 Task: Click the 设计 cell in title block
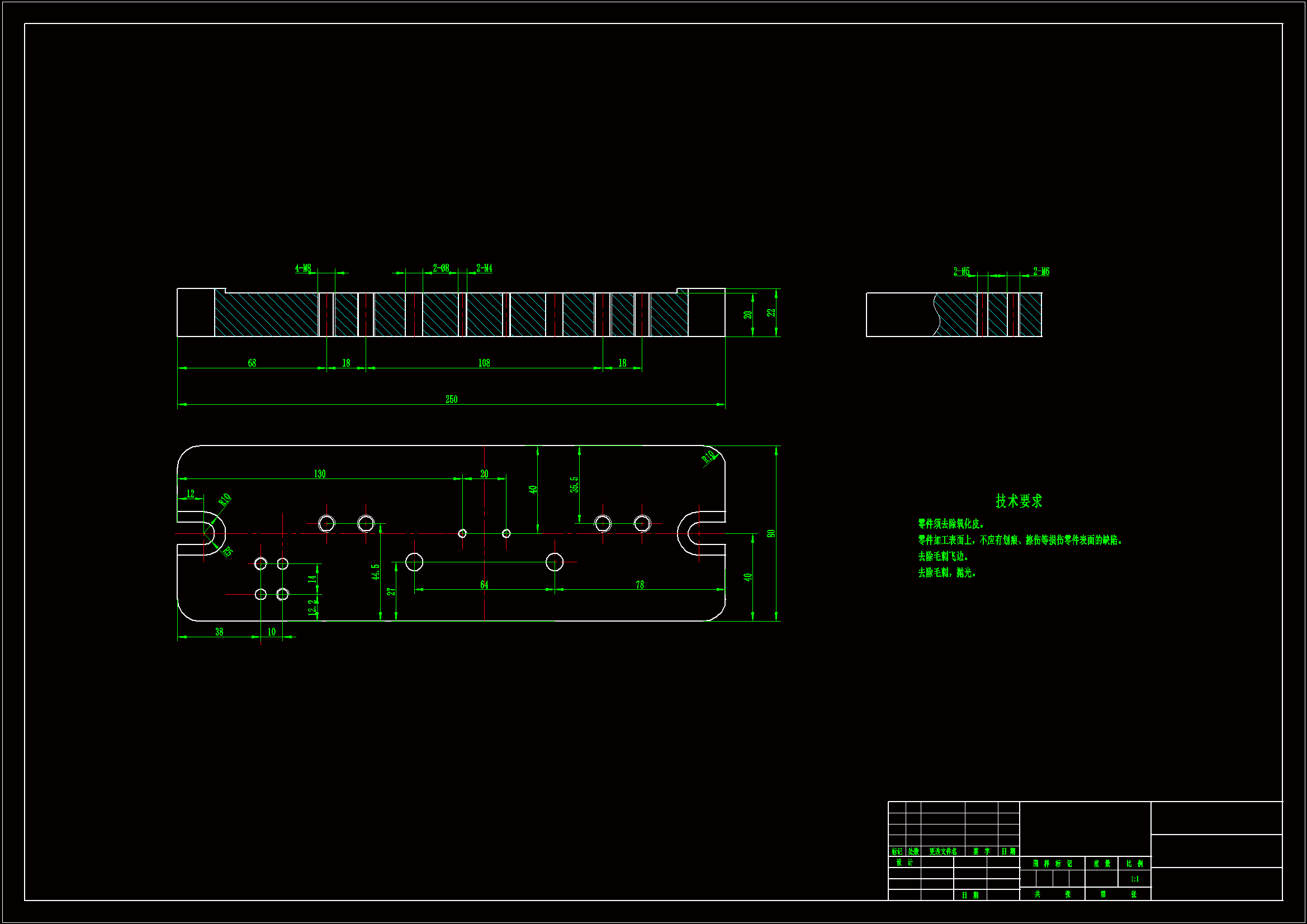905,863
